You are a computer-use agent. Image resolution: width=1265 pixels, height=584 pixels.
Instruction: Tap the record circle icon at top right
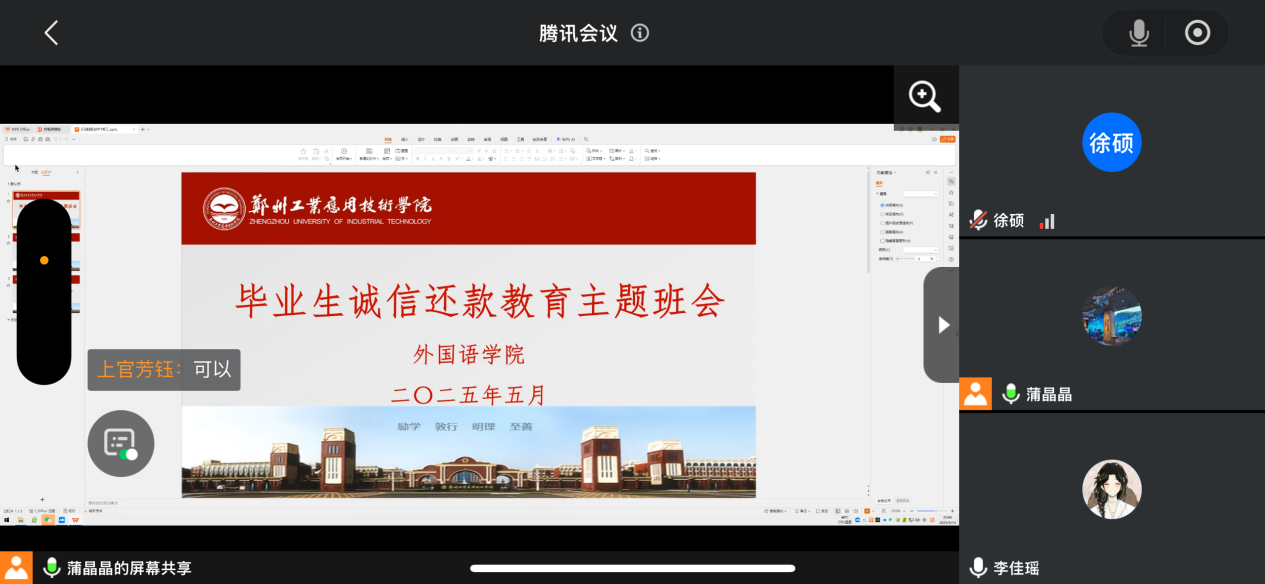click(x=1197, y=33)
